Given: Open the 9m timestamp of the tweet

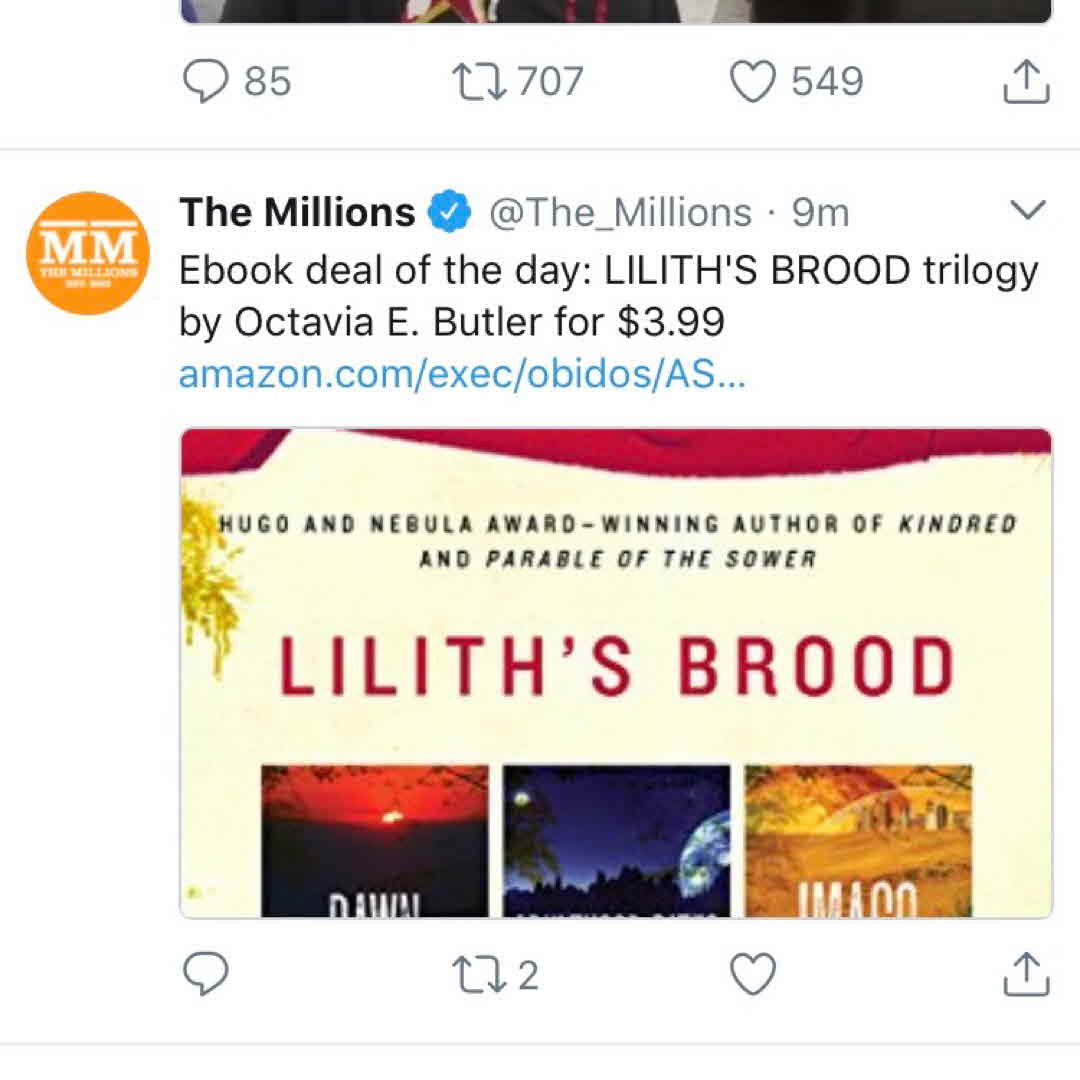Looking at the screenshot, I should [820, 212].
